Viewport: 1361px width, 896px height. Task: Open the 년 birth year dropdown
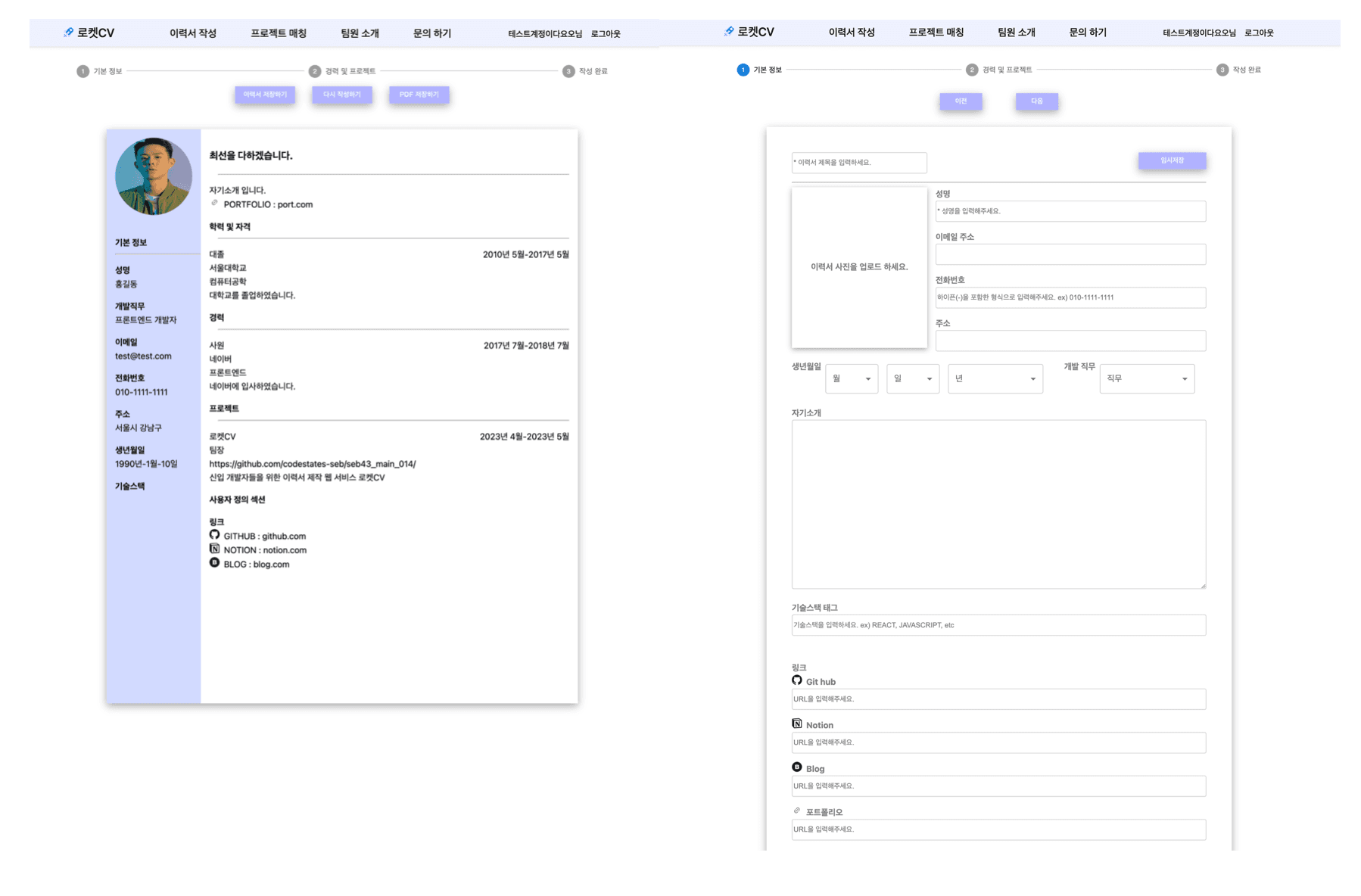pyautogui.click(x=995, y=378)
